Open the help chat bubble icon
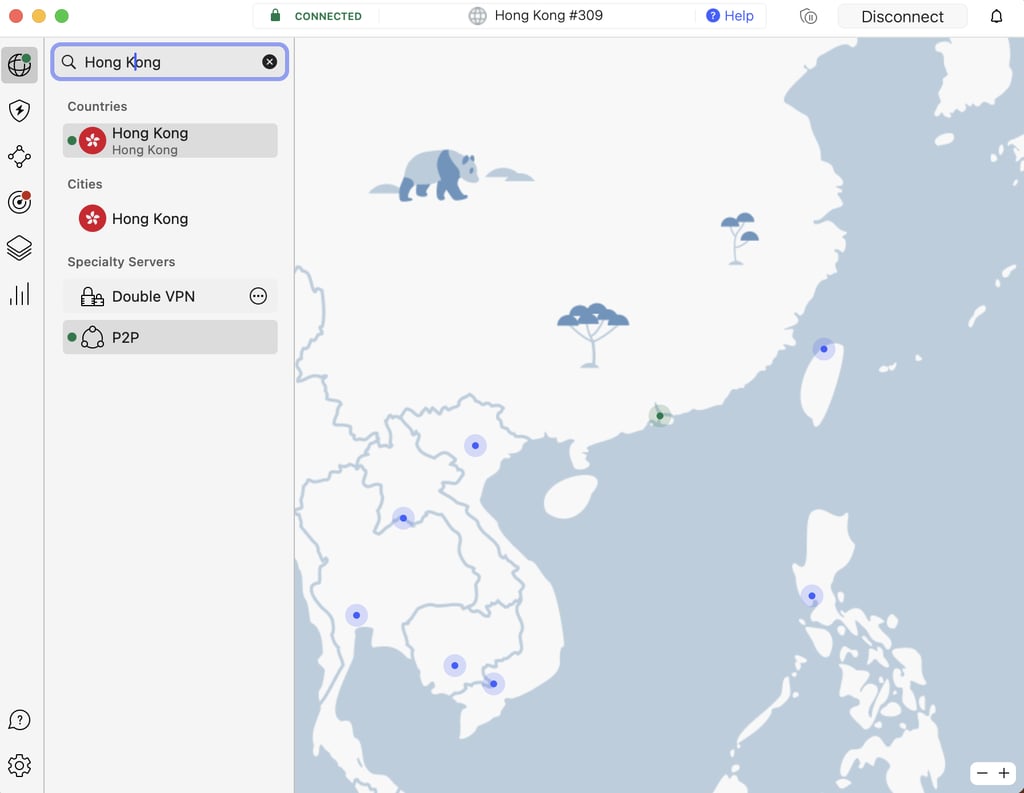Image resolution: width=1024 pixels, height=793 pixels. click(20, 720)
